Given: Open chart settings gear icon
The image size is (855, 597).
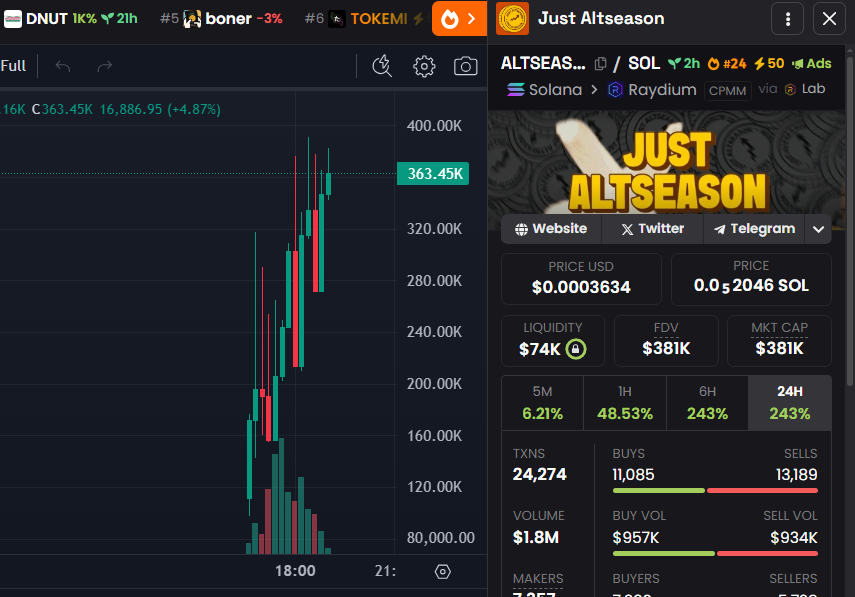Looking at the screenshot, I should click(424, 67).
